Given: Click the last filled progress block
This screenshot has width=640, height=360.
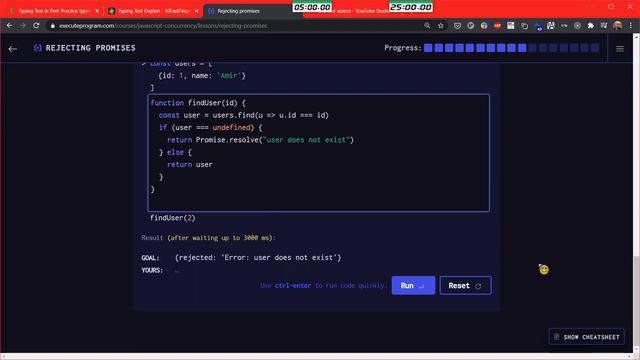Looking at the screenshot, I should coord(522,48).
